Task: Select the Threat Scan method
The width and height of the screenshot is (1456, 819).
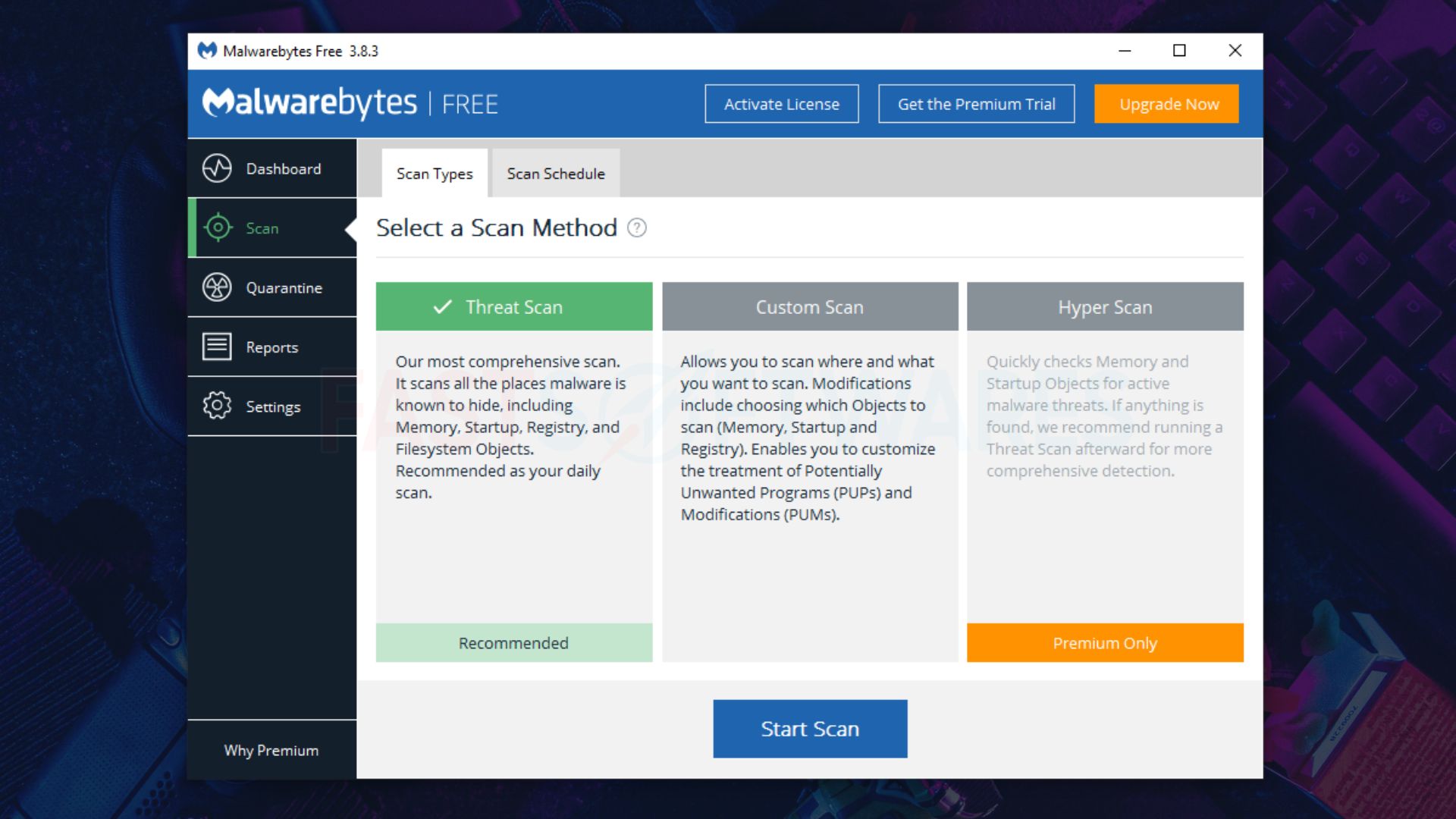Action: (514, 306)
